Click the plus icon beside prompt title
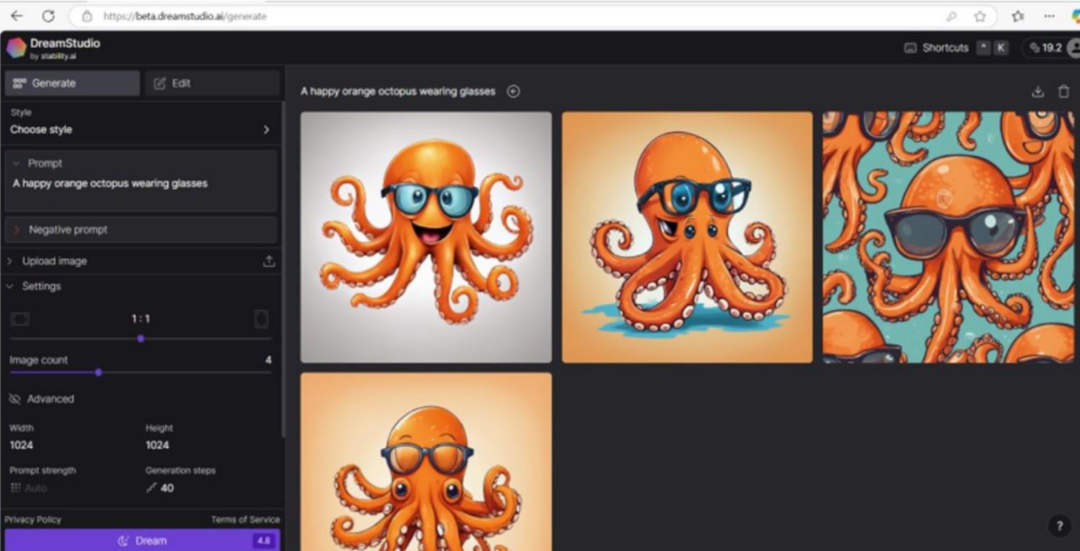 (x=513, y=91)
